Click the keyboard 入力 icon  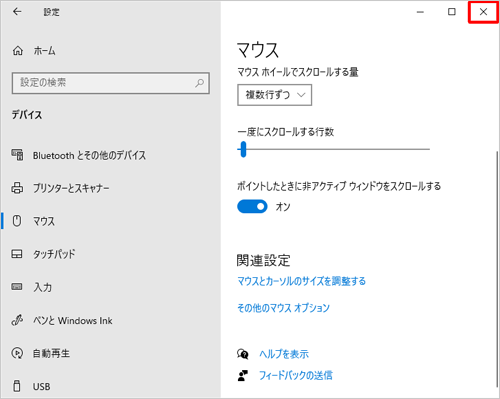[x=17, y=287]
